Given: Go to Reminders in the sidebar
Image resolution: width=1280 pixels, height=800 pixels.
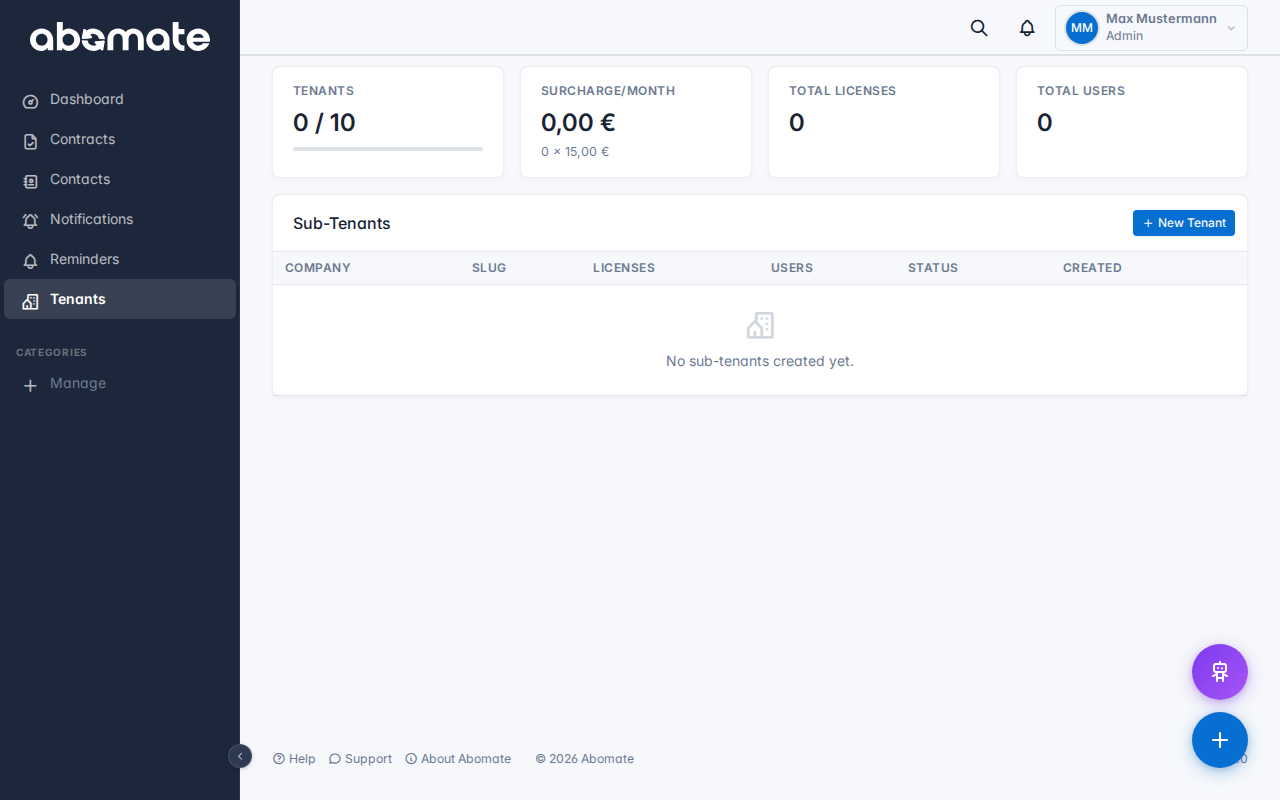Looking at the screenshot, I should (x=84, y=260).
